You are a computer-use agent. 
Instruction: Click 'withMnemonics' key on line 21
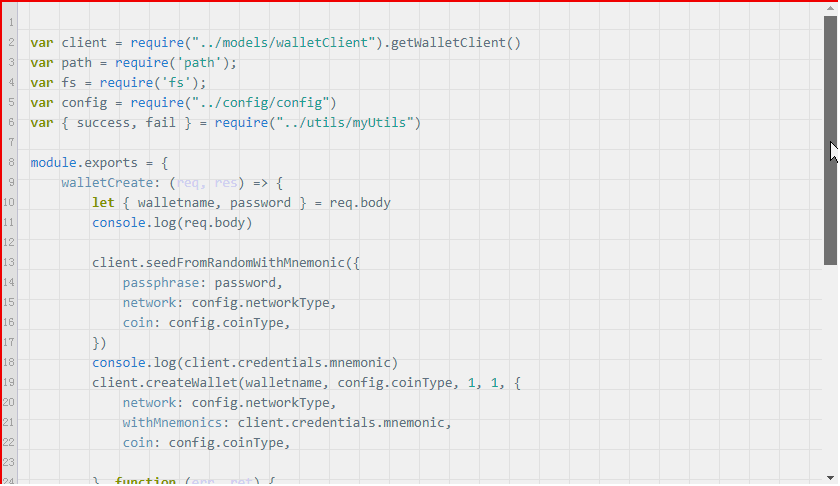(172, 423)
